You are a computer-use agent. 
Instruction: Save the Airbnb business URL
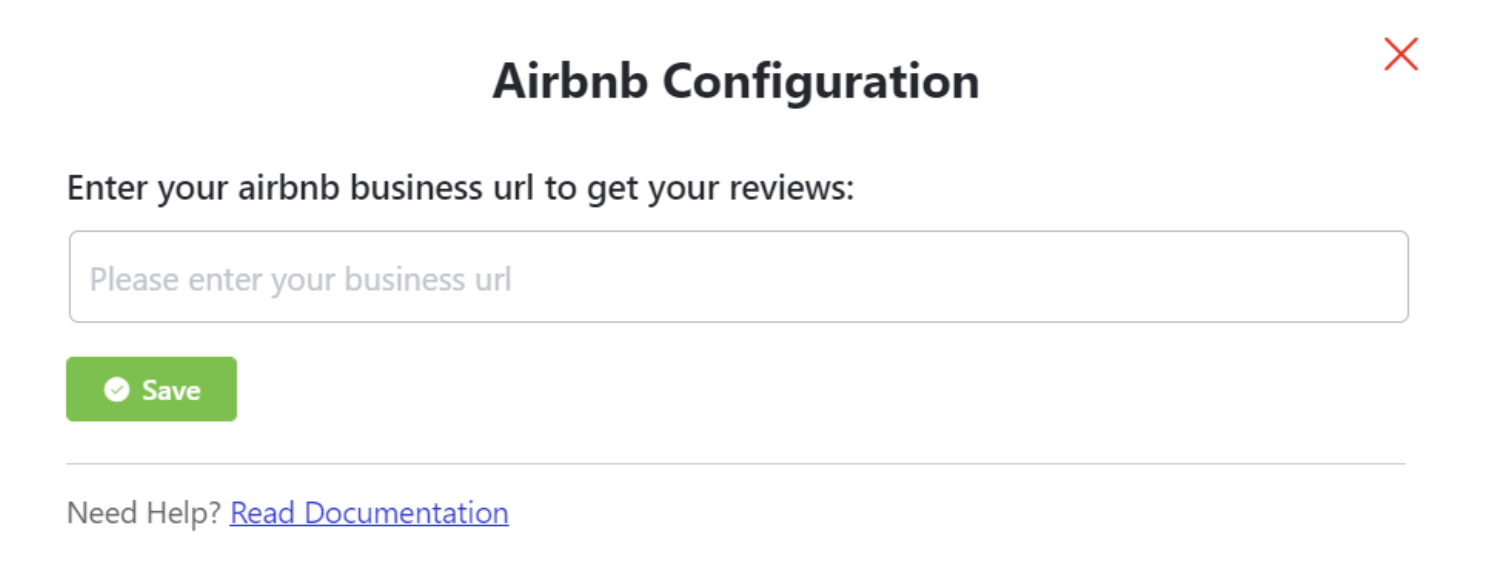(151, 389)
